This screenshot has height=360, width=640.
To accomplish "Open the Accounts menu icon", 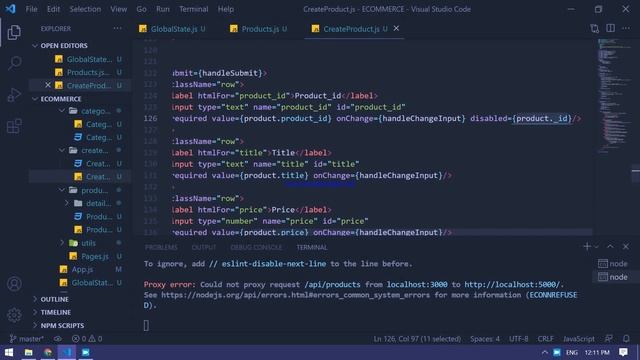I will [x=14, y=284].
